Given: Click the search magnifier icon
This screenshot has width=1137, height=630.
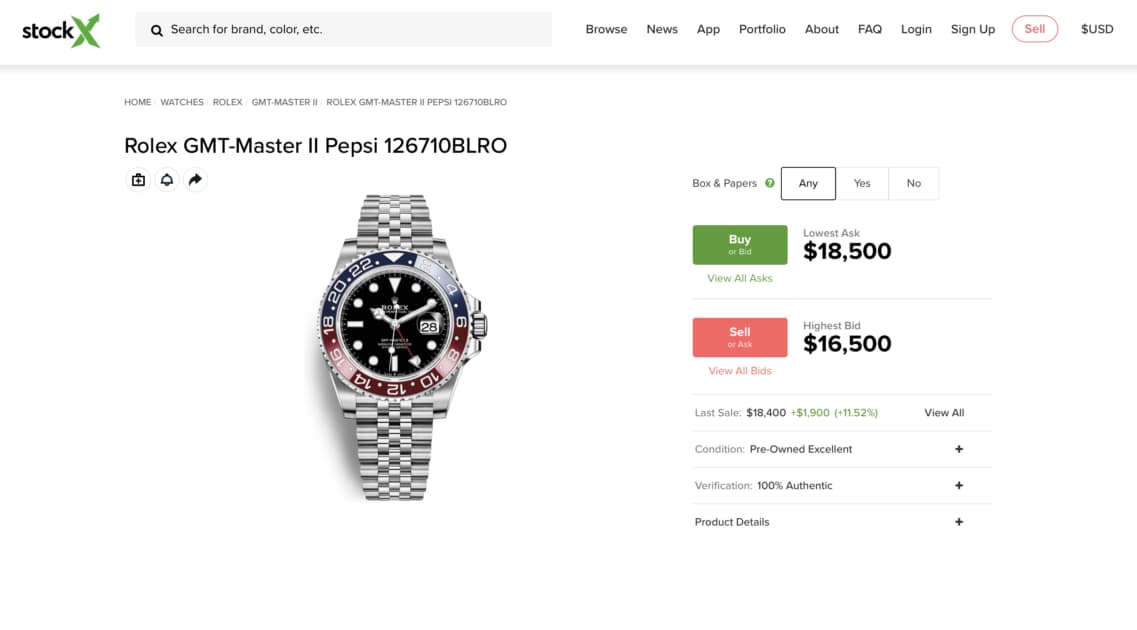Looking at the screenshot, I should (157, 30).
